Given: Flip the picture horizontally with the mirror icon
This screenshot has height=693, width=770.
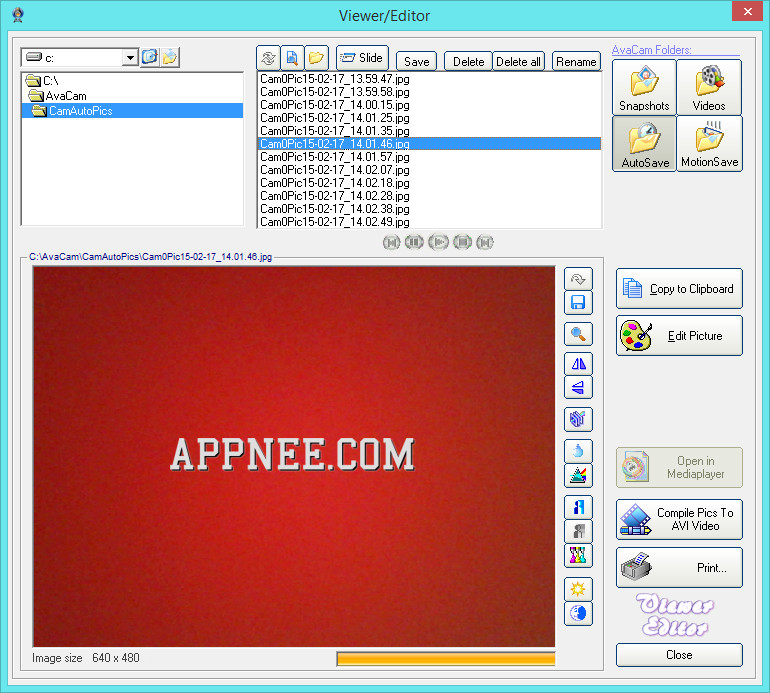Looking at the screenshot, I should tap(578, 364).
